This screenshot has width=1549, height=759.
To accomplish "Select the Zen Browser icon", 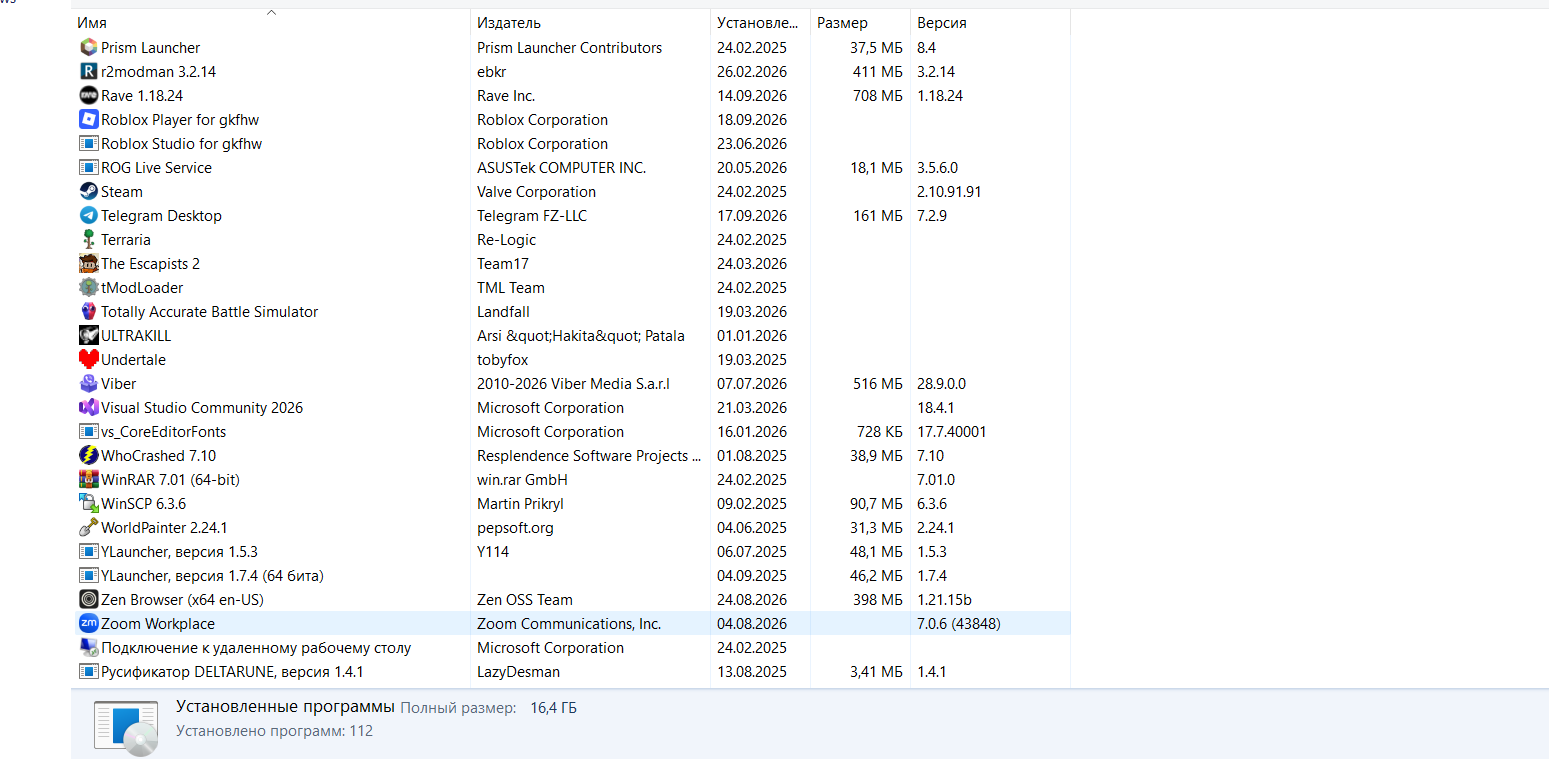I will click(88, 599).
